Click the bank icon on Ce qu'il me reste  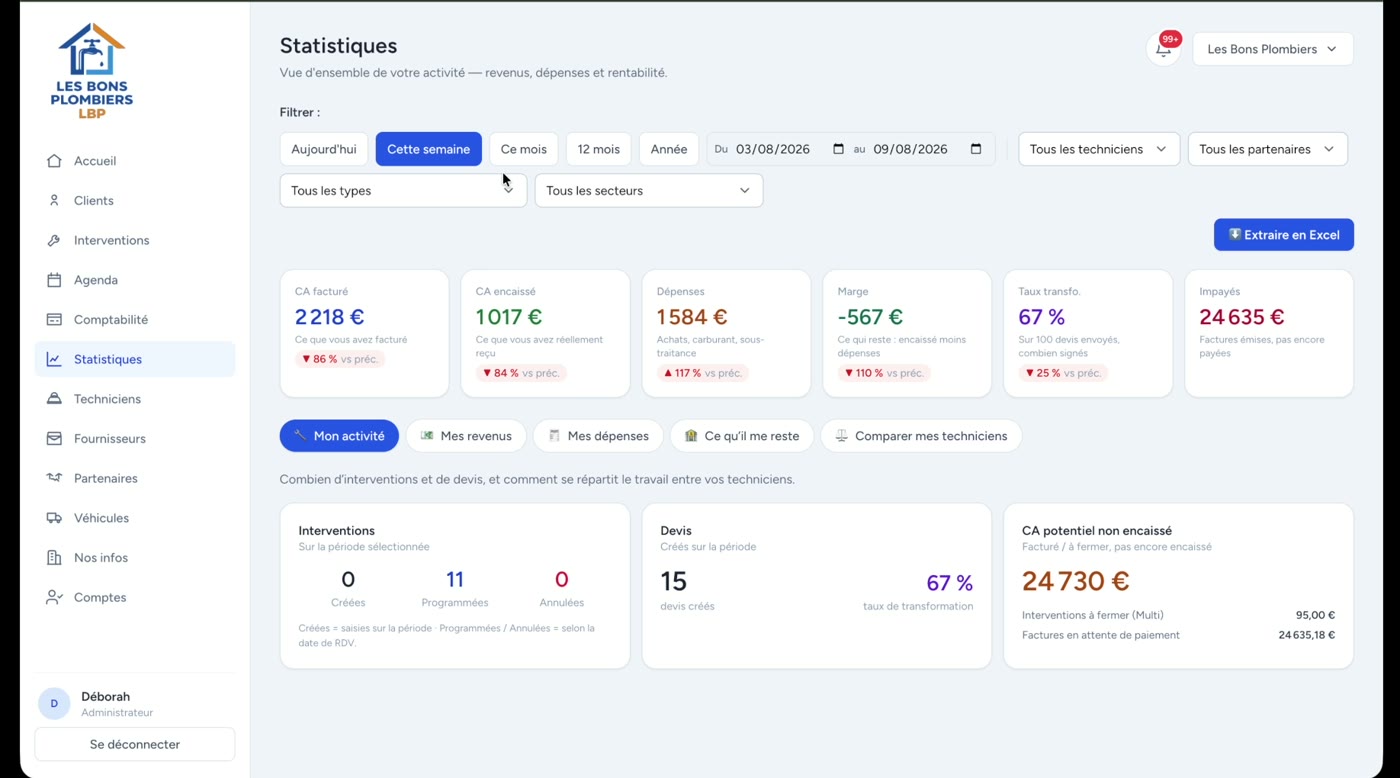pos(691,436)
